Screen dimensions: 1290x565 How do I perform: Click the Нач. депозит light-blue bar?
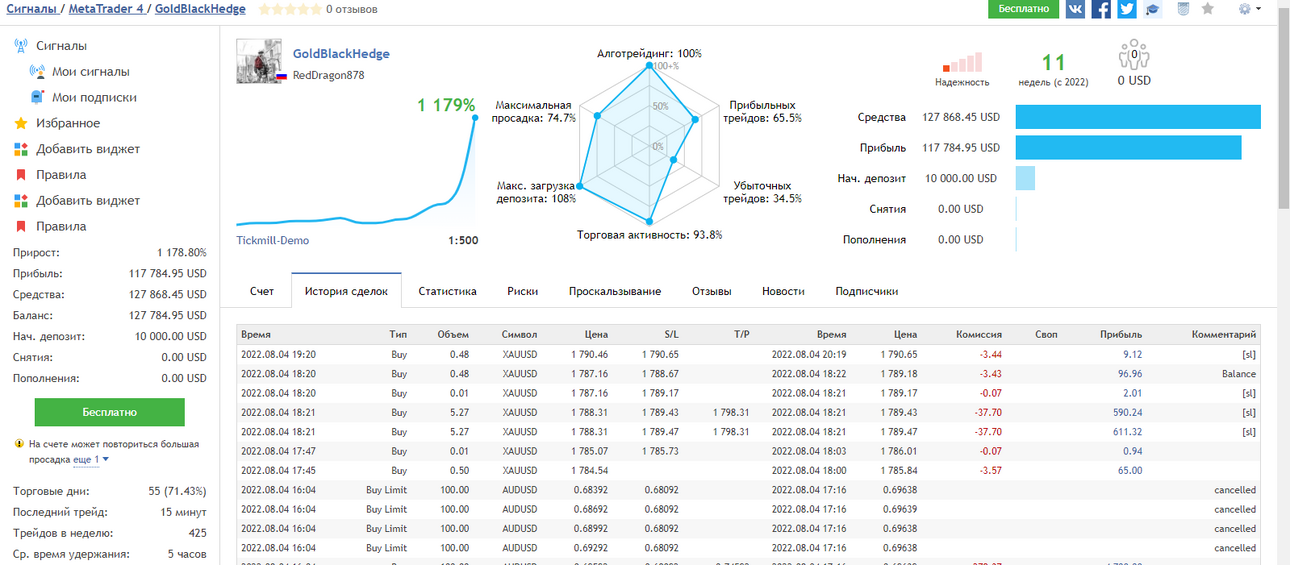point(1025,178)
